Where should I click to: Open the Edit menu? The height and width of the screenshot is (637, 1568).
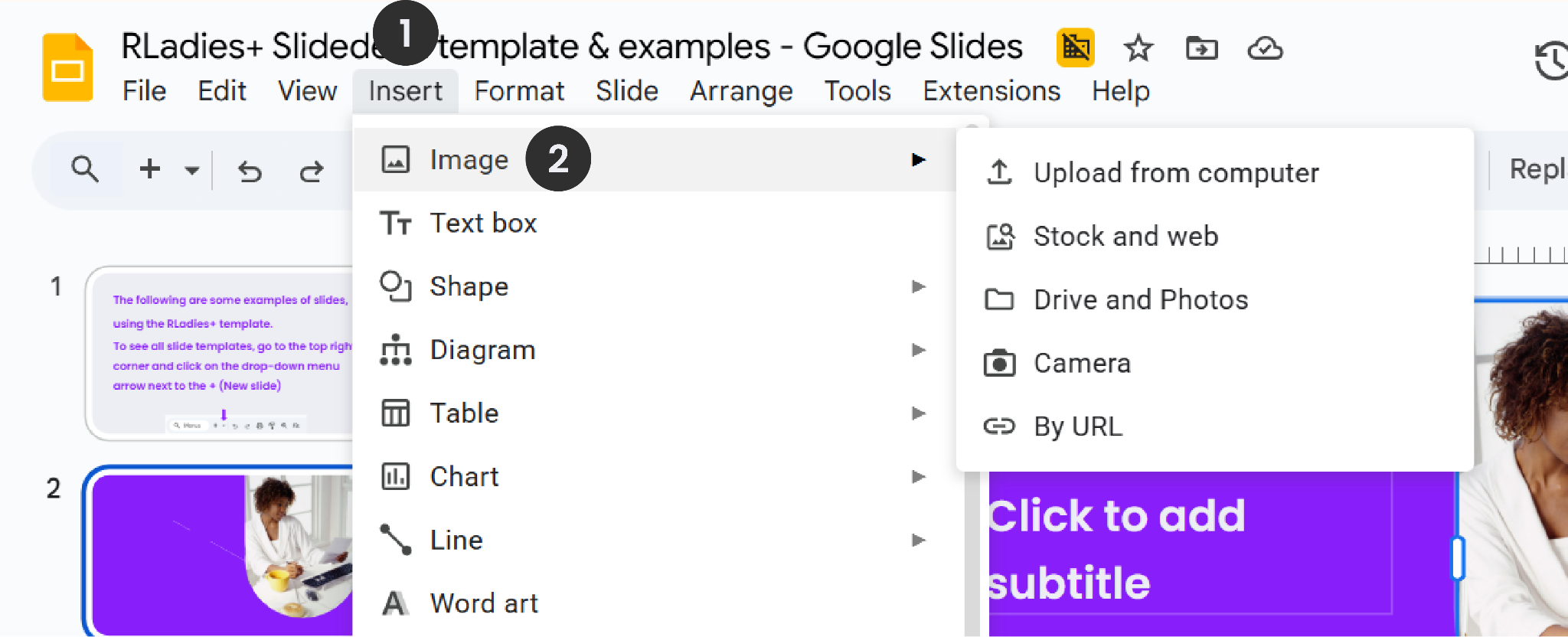tap(222, 91)
